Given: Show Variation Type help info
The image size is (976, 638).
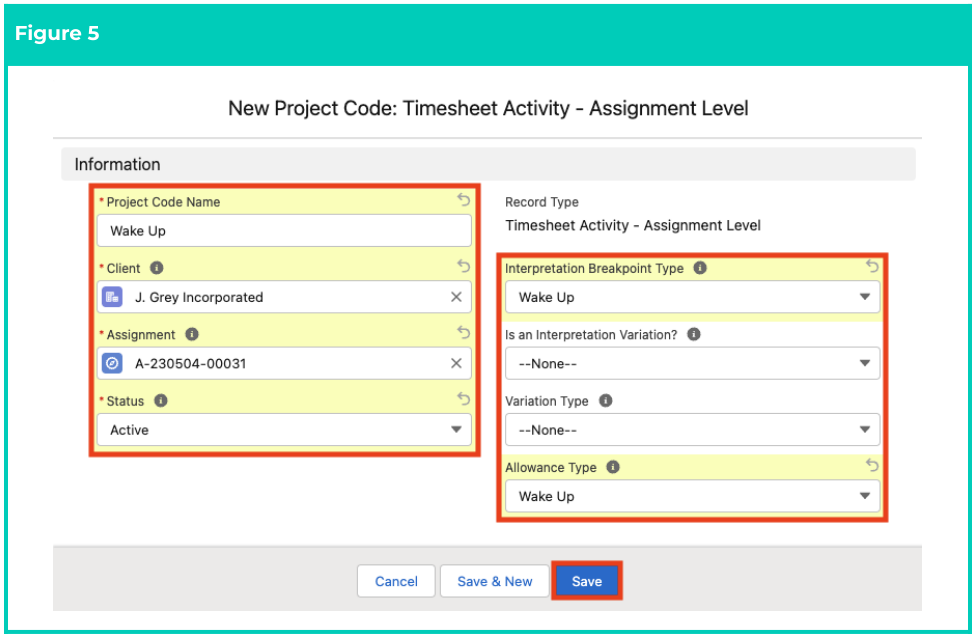Looking at the screenshot, I should coord(606,400).
